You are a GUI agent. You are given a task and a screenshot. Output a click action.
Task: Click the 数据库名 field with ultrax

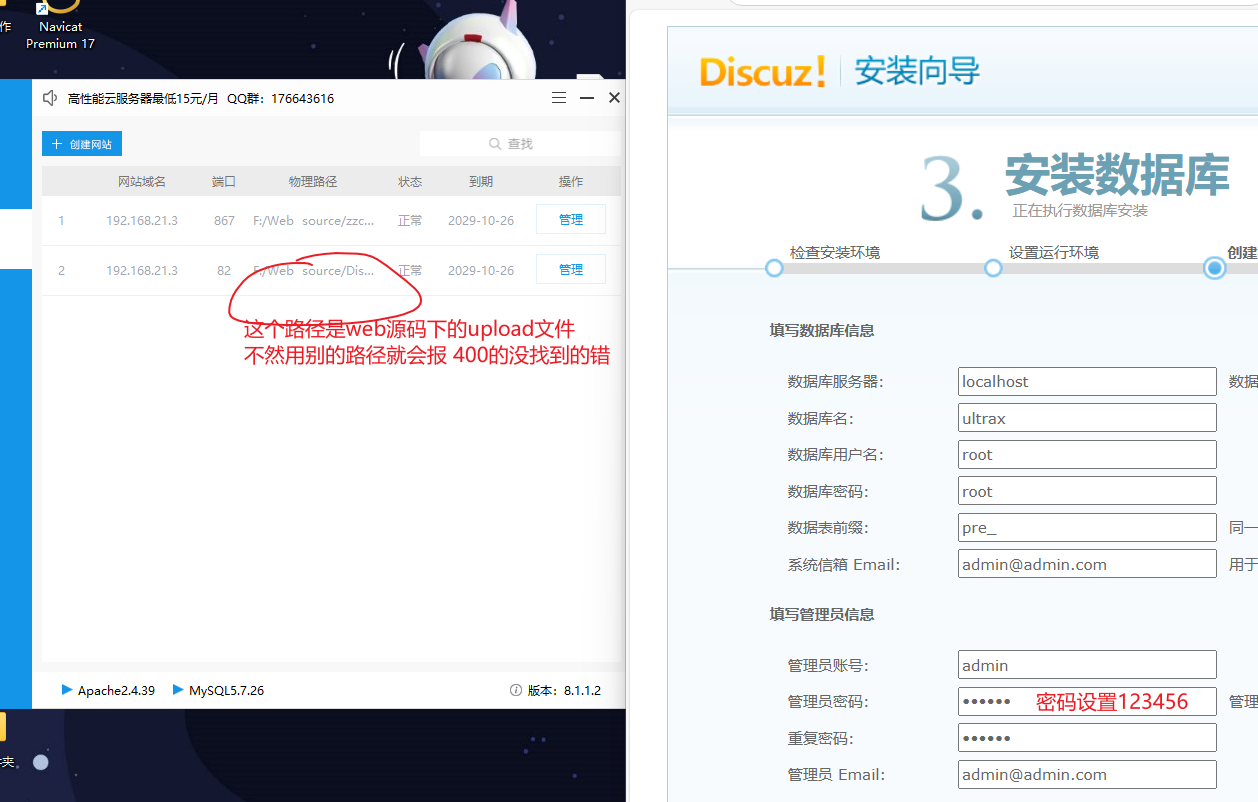click(x=1087, y=418)
